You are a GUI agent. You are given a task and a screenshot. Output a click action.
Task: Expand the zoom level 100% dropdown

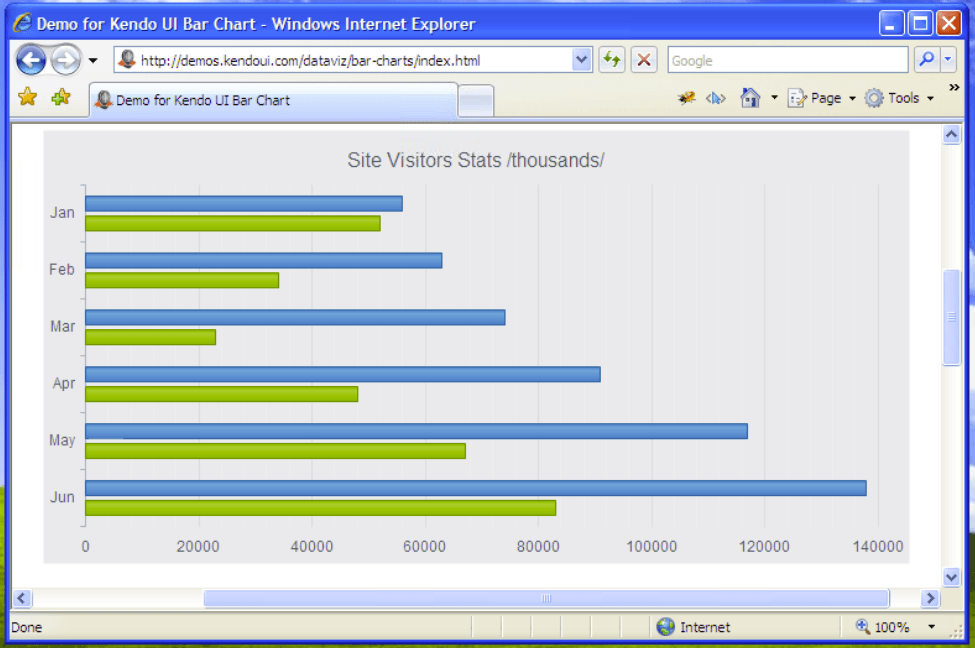coord(931,627)
